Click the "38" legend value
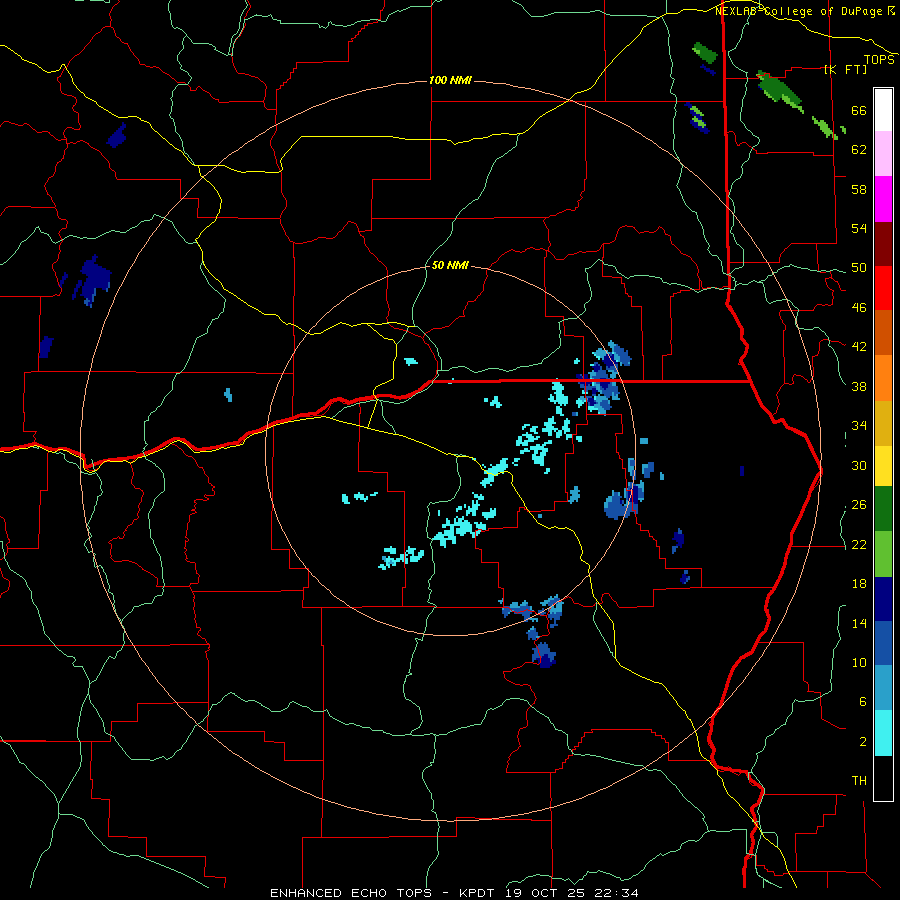The width and height of the screenshot is (900, 900). [x=859, y=386]
